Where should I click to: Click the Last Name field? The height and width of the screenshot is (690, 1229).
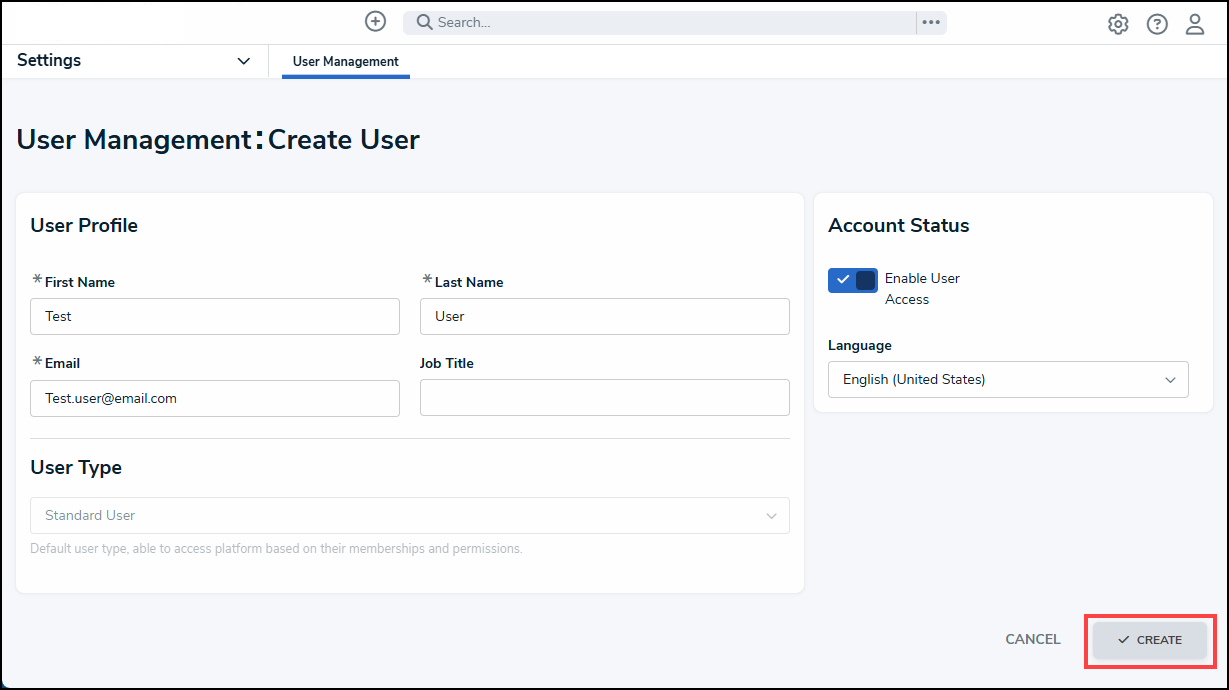point(605,316)
